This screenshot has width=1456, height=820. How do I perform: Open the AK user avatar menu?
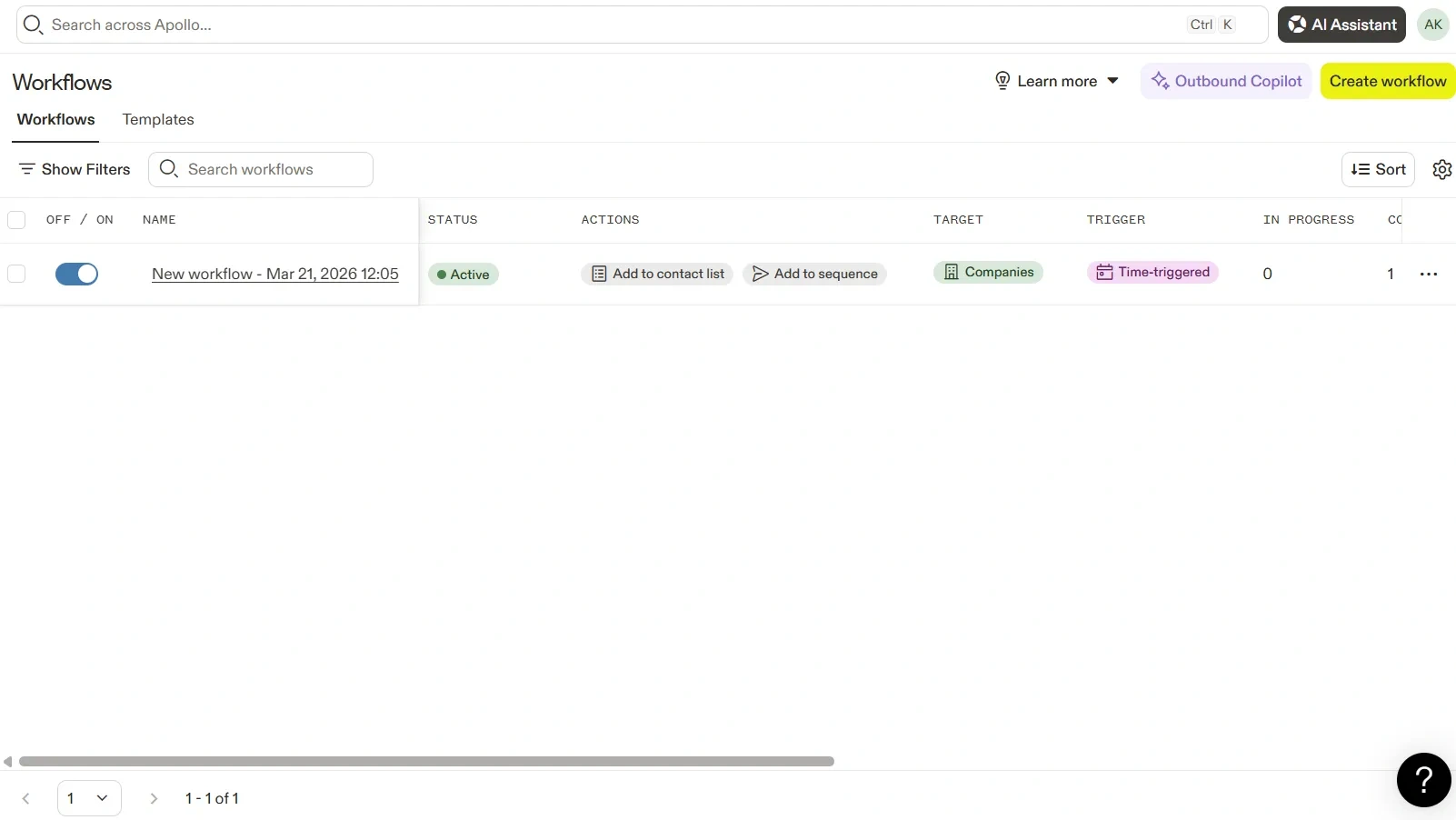pyautogui.click(x=1433, y=25)
